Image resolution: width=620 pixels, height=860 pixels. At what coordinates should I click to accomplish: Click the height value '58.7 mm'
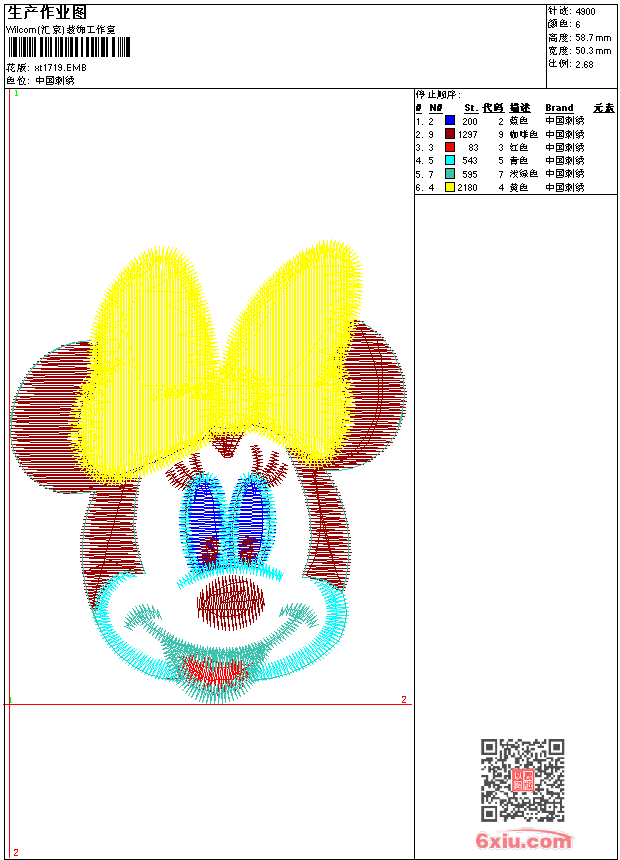click(x=593, y=38)
